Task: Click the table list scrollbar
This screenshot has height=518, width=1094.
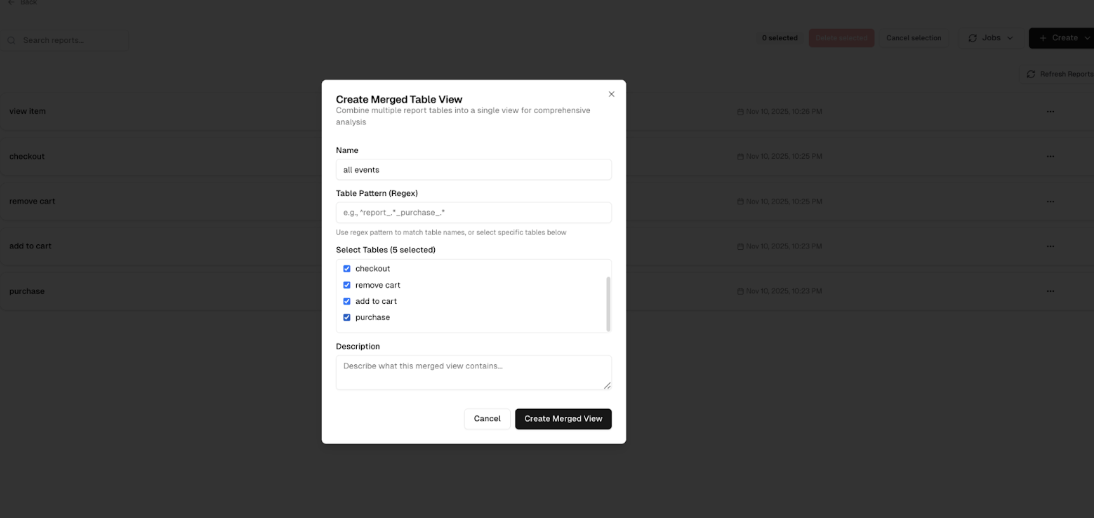Action: [x=608, y=303]
